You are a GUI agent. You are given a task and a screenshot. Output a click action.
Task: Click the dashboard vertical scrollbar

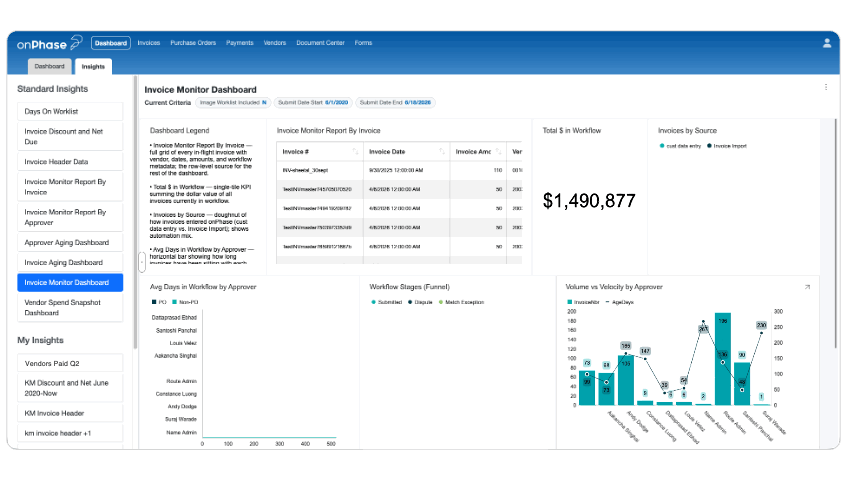836,234
